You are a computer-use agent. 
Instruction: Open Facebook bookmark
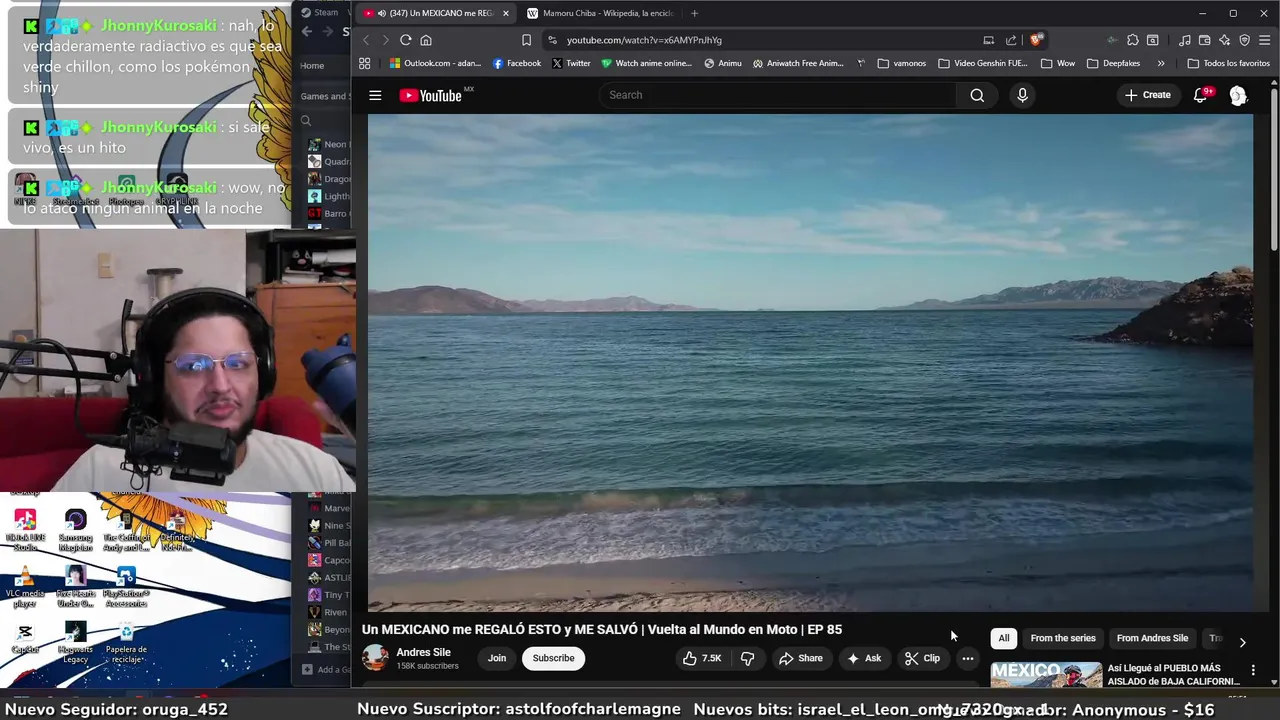click(517, 63)
